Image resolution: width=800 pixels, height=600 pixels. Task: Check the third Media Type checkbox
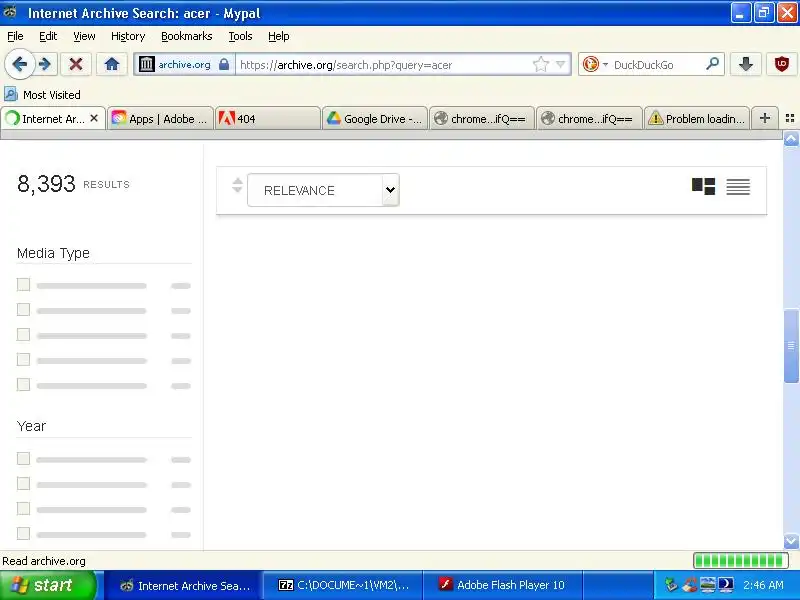pyautogui.click(x=23, y=335)
